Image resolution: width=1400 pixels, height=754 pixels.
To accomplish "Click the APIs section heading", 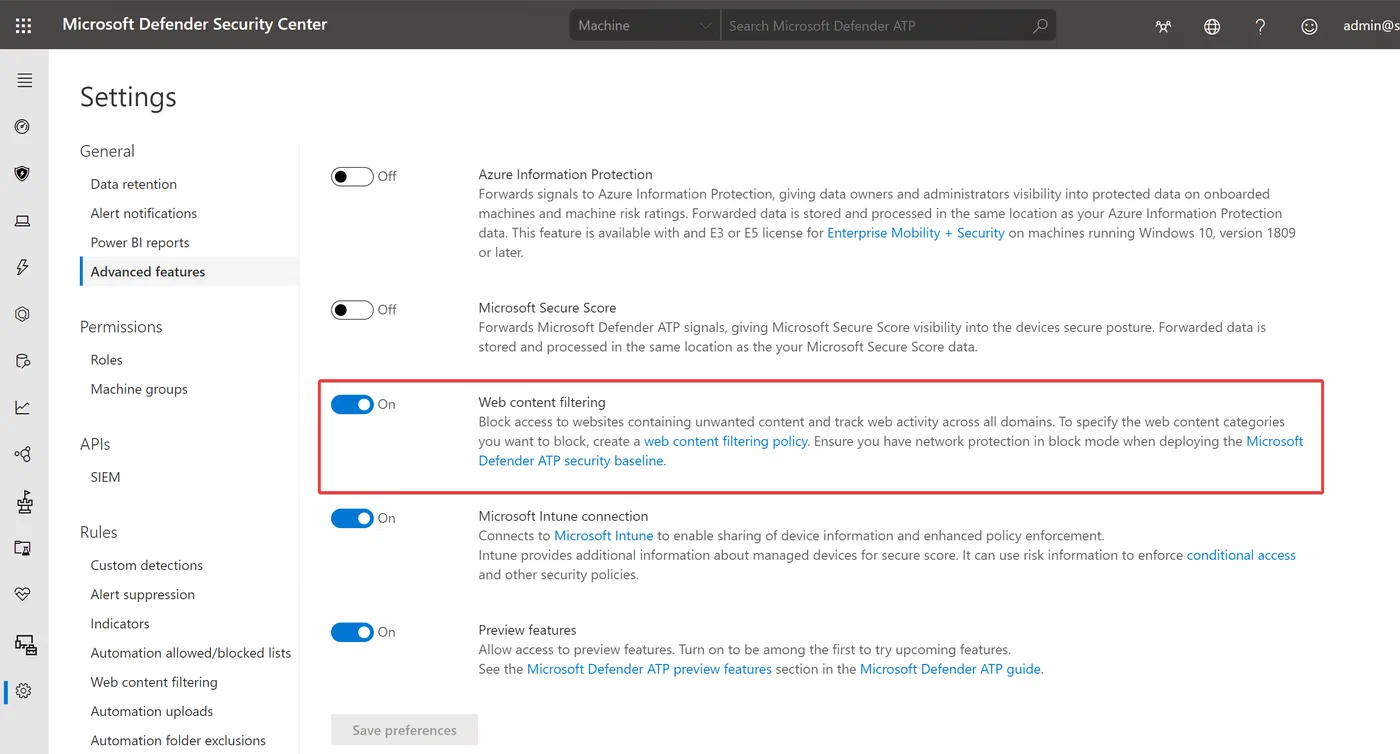I will click(x=95, y=444).
